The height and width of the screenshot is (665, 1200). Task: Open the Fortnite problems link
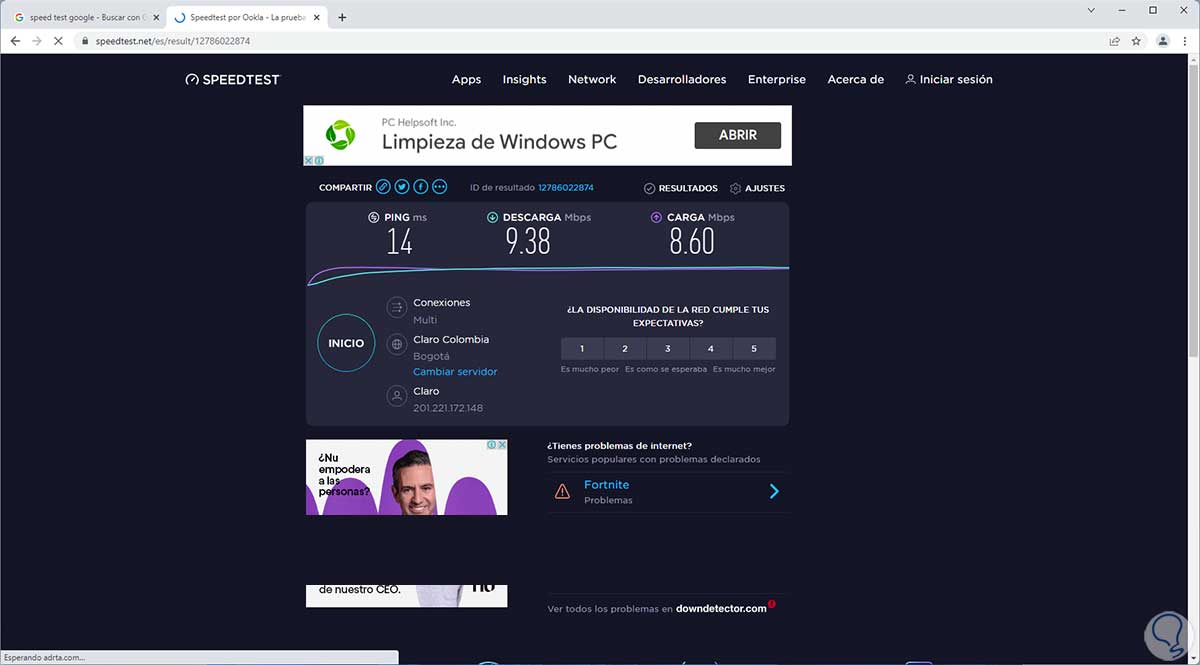(x=607, y=485)
